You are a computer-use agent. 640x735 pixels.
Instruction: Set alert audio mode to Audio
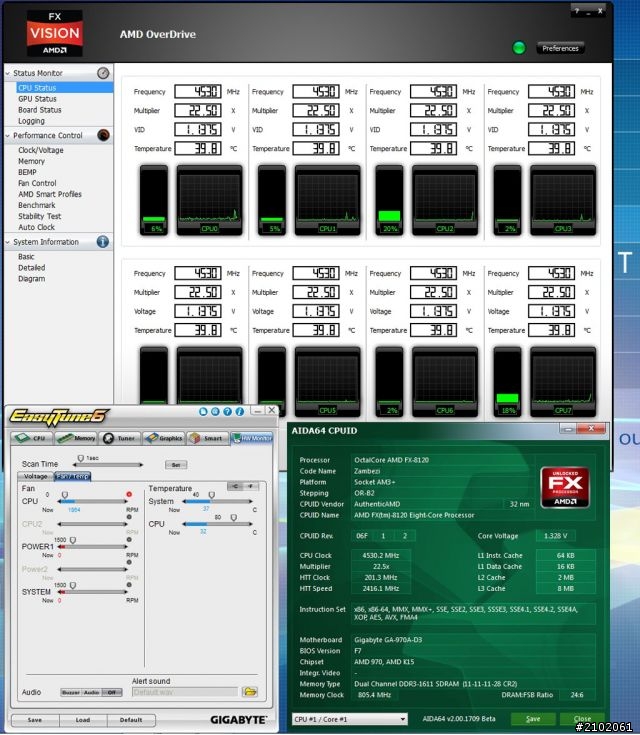91,692
